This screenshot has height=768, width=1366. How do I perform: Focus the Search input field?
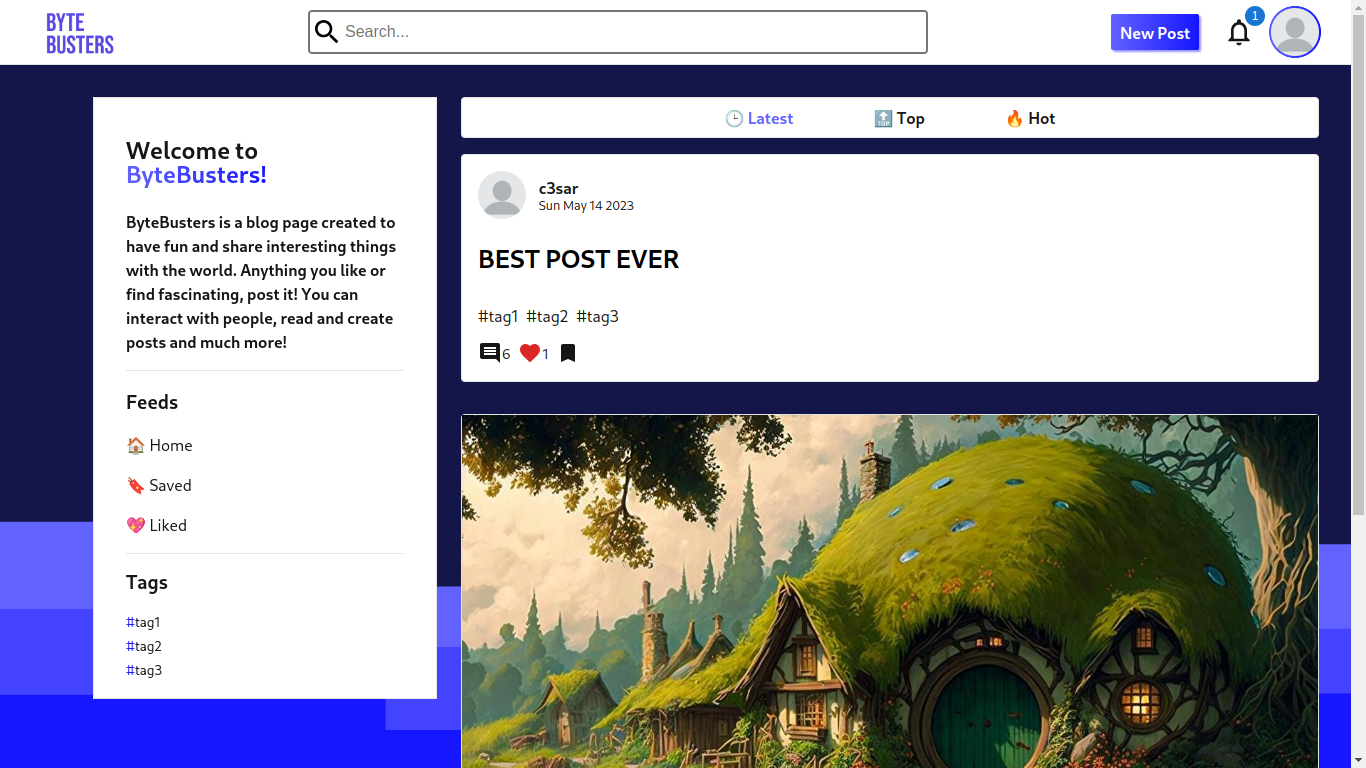click(x=618, y=32)
